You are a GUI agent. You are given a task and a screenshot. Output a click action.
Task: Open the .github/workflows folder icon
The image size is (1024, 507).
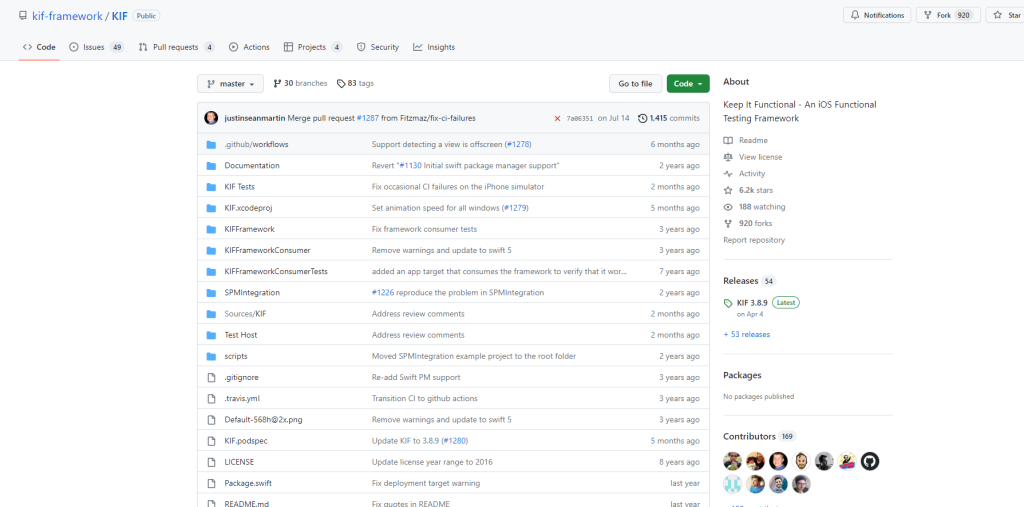pyautogui.click(x=211, y=144)
